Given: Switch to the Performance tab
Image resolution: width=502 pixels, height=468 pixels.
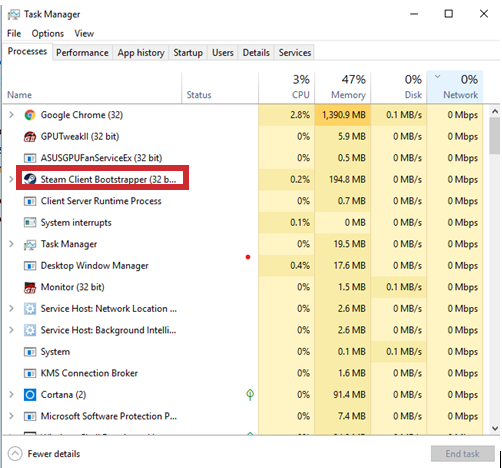Looking at the screenshot, I should click(x=82, y=53).
